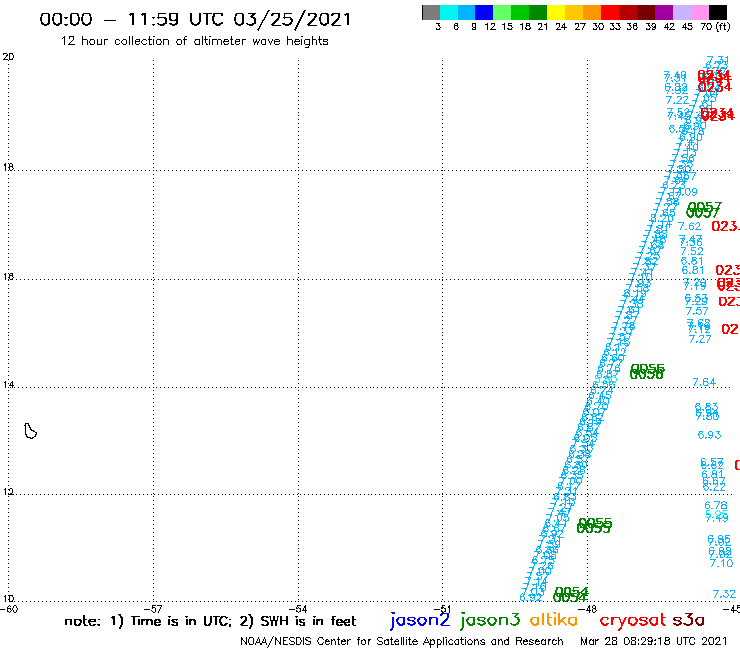Click the 12 latitude axis label
This screenshot has width=740, height=650.
coord(8,492)
